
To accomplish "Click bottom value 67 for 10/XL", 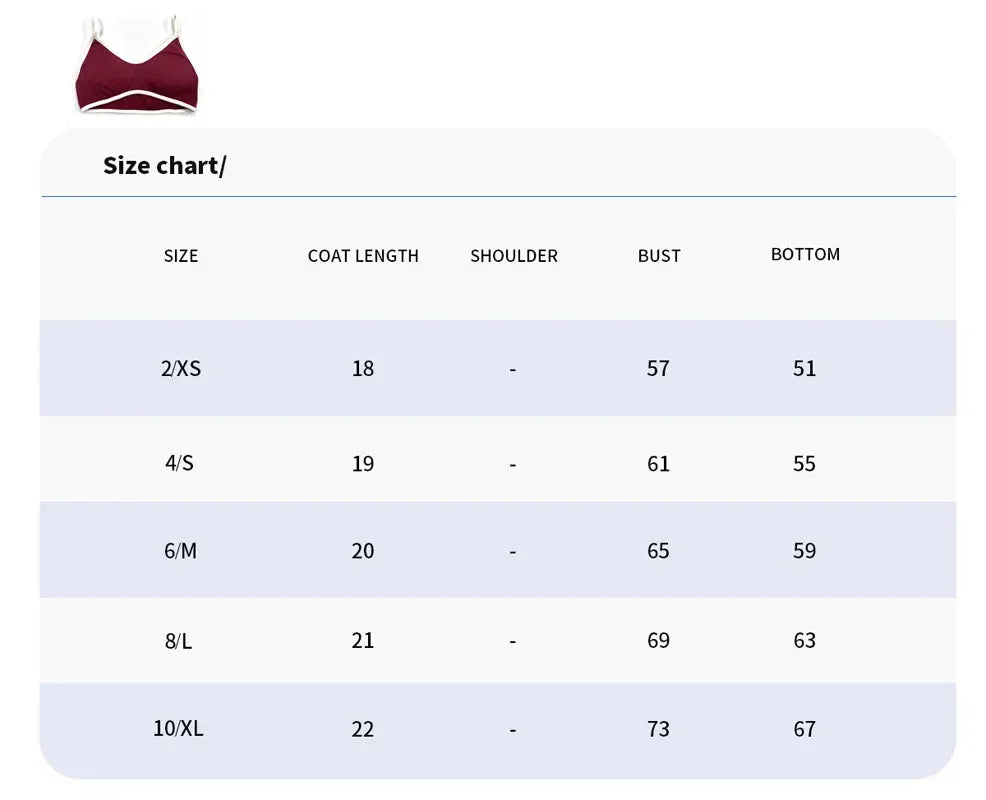I will click(804, 729).
